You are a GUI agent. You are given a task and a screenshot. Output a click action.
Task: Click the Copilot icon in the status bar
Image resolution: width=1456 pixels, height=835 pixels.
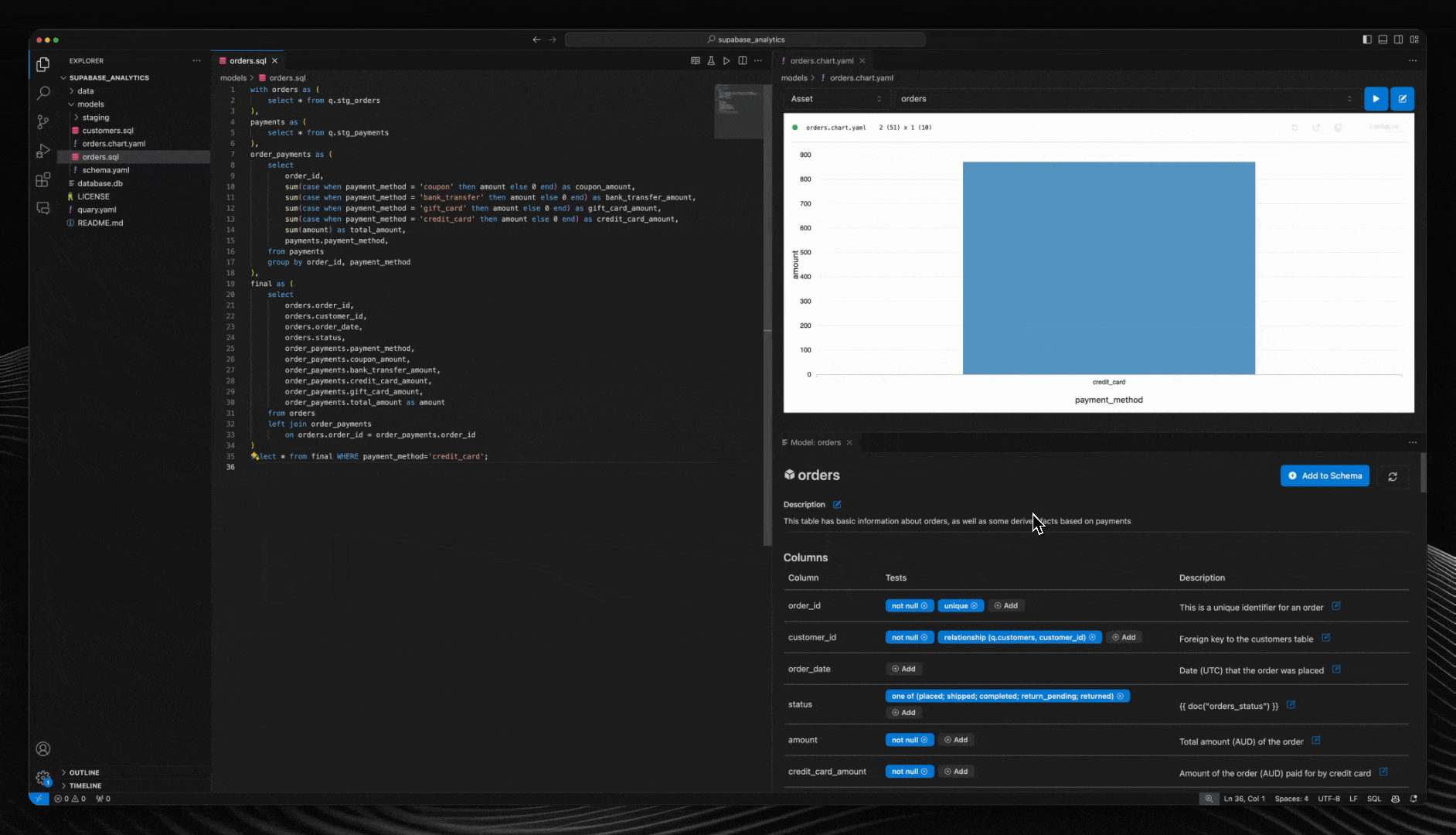point(1396,799)
